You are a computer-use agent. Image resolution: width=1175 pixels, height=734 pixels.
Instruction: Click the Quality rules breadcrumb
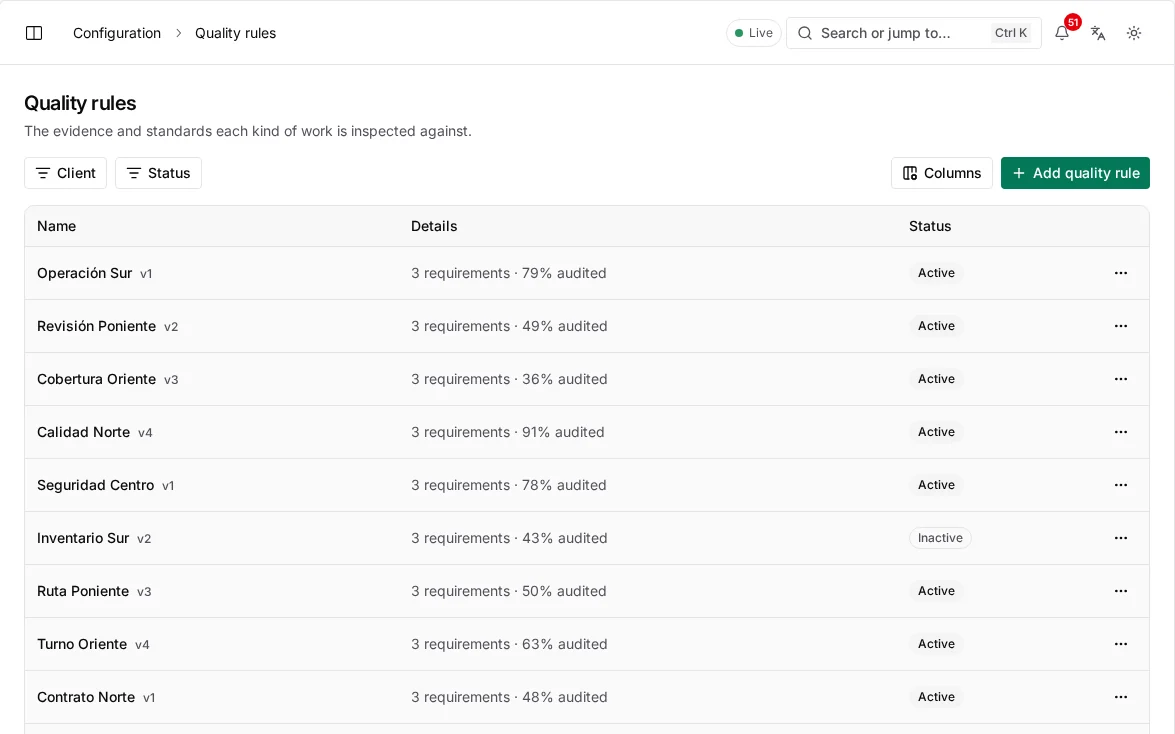(235, 33)
